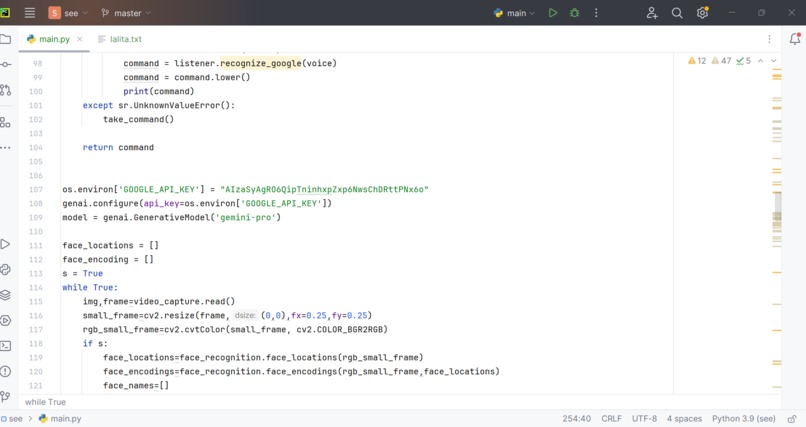Open the Code With Me icon

tap(652, 13)
